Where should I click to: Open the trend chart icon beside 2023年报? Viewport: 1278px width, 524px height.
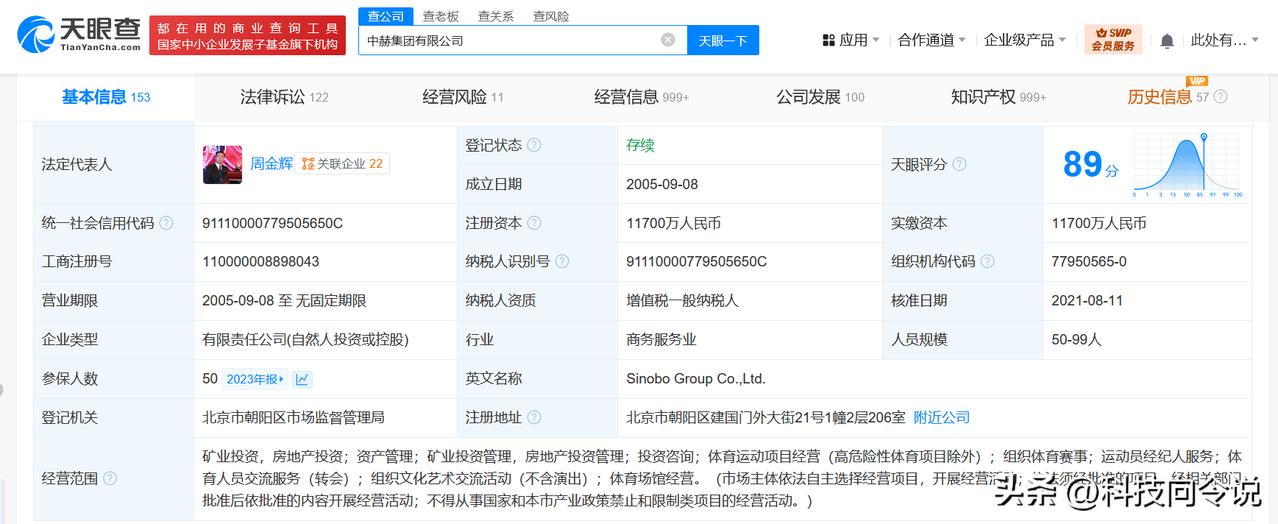(x=302, y=379)
